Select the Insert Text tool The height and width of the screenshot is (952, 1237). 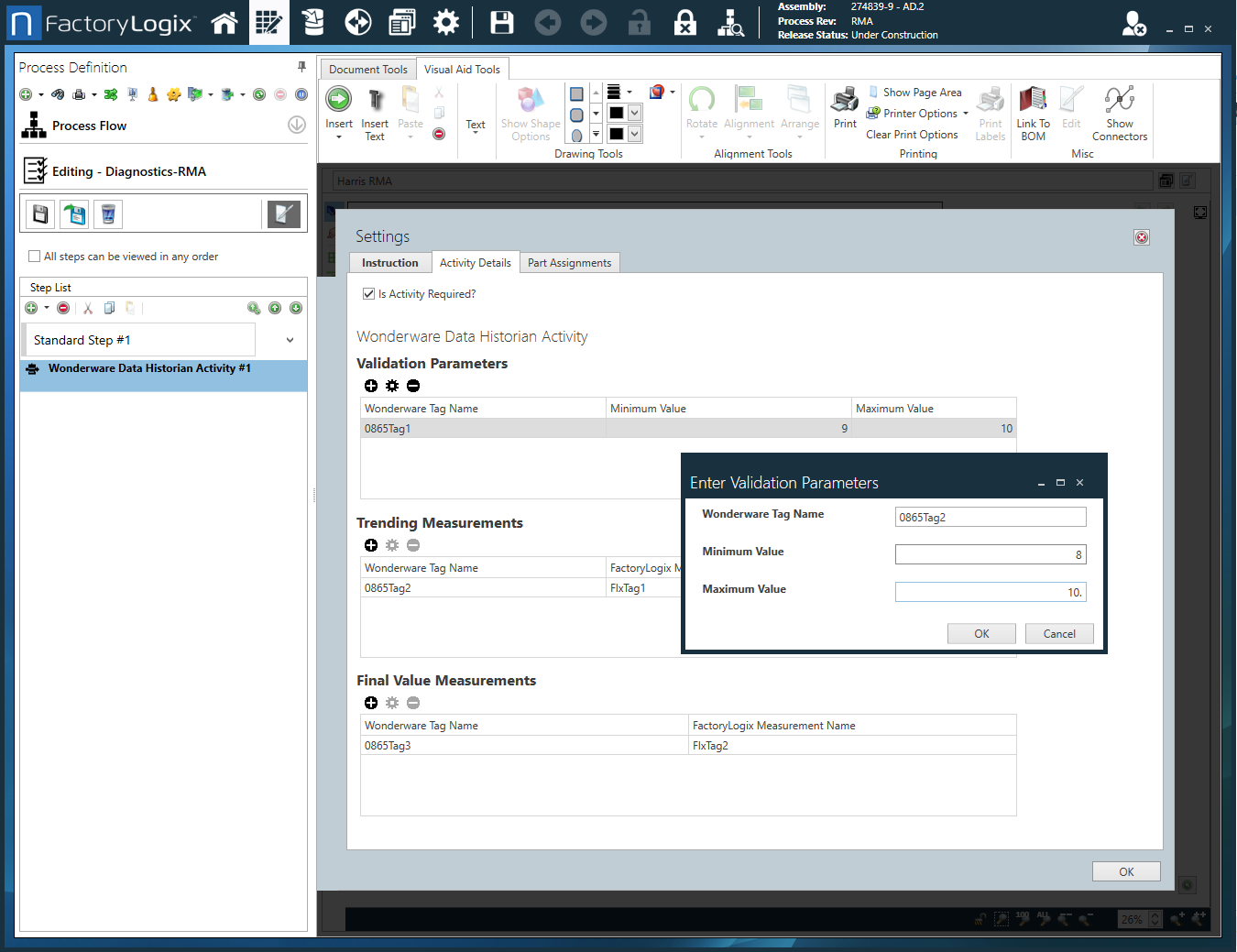pyautogui.click(x=375, y=112)
